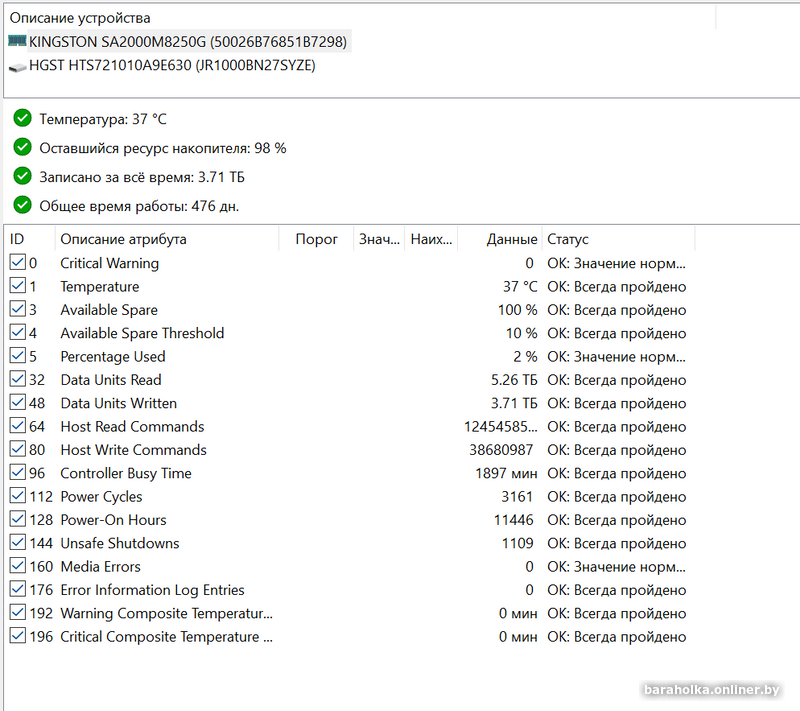Click the green check beside Температура
This screenshot has width=800, height=711.
coord(22,118)
